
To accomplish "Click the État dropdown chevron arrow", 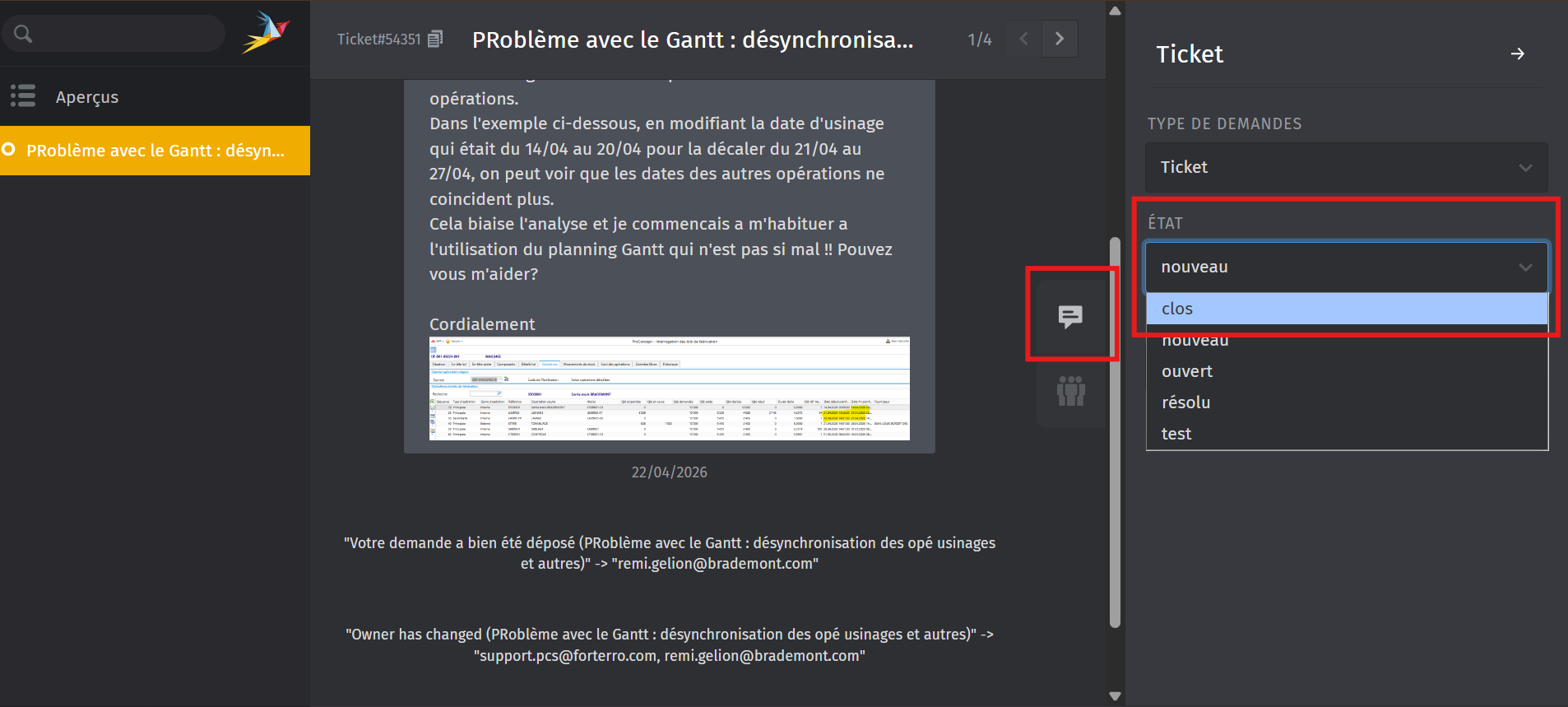I will (x=1526, y=267).
